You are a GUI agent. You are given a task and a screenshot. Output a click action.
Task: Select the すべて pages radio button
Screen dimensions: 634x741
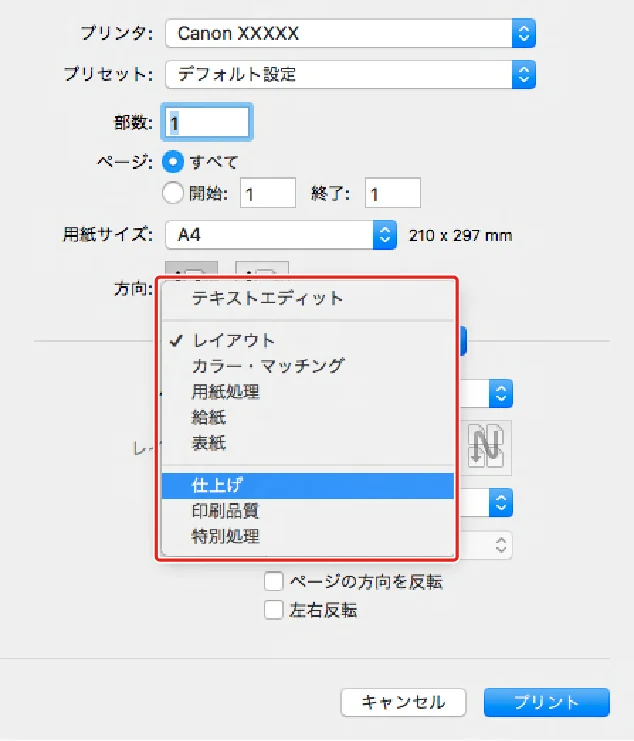coord(173,162)
